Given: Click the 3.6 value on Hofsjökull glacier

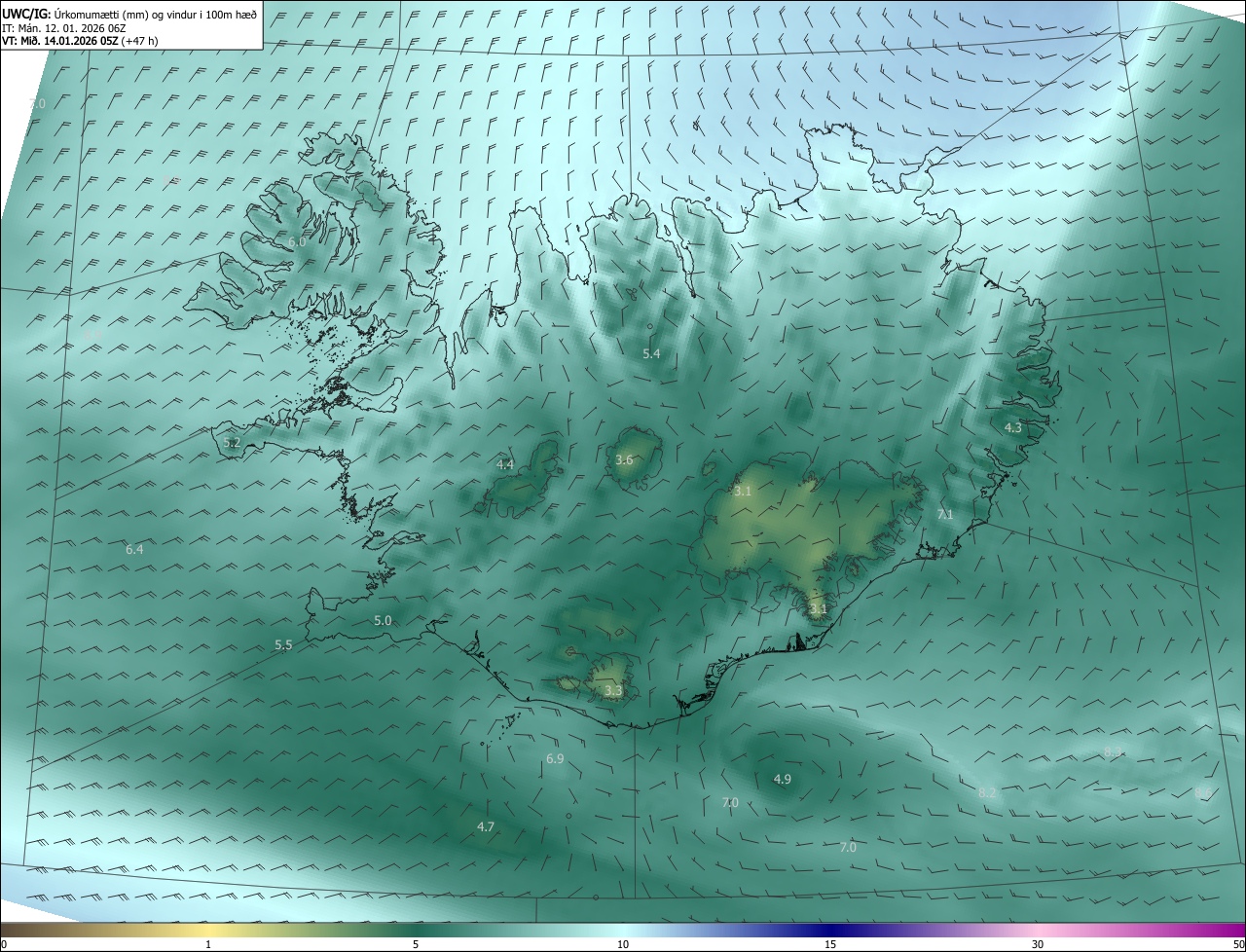Looking at the screenshot, I should [x=625, y=460].
